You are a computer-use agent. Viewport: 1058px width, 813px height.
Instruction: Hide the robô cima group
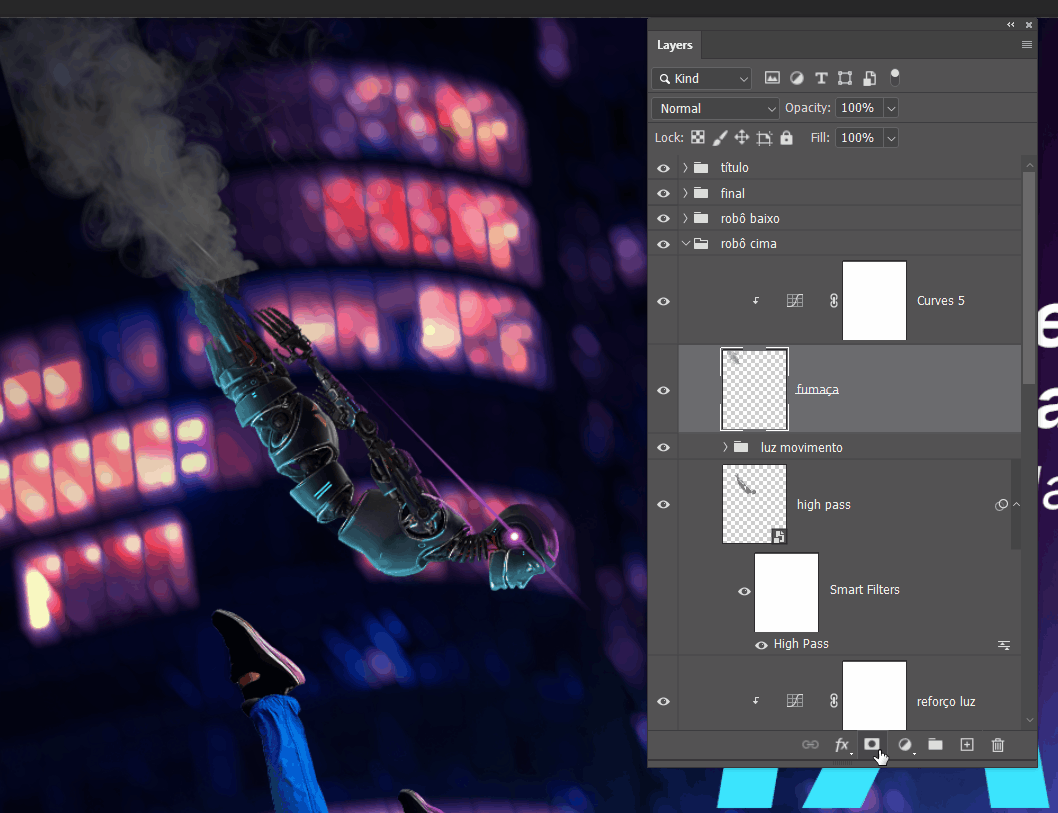pos(663,244)
